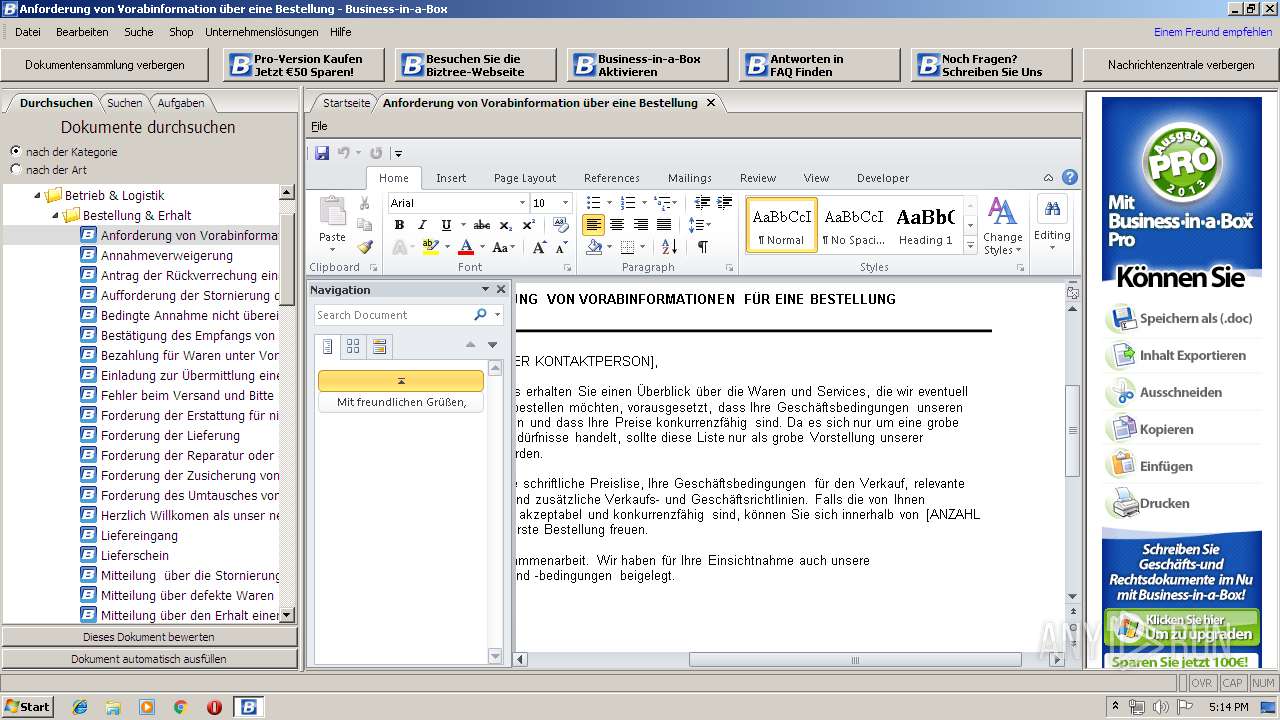Apply subscript formatting
Screen dimensions: 1280x720
coord(504,225)
